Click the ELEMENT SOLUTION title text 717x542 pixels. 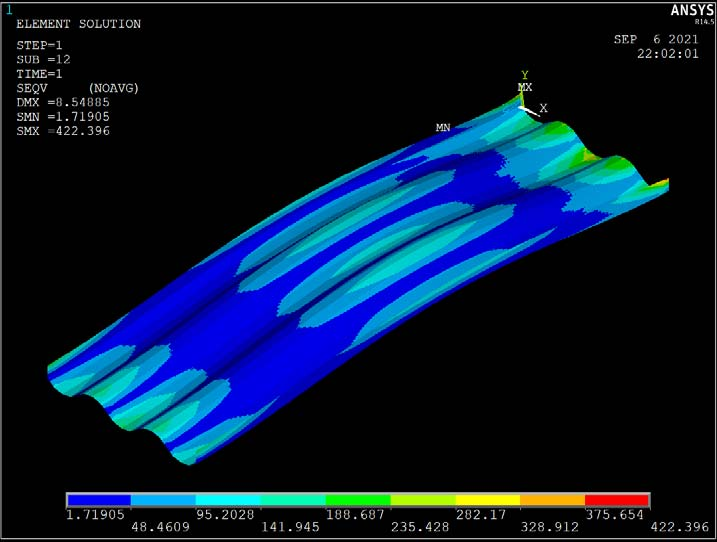[x=79, y=24]
